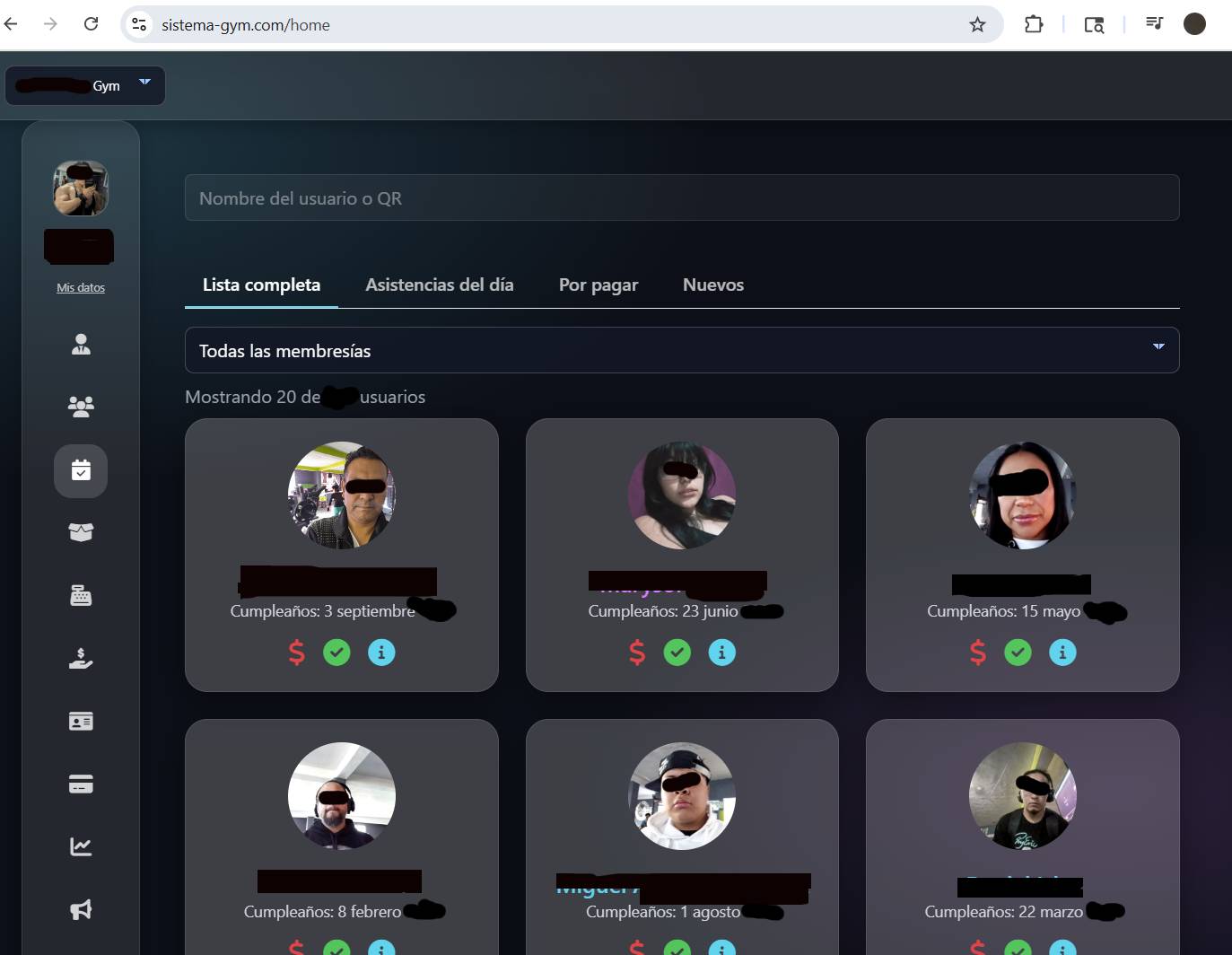
Task: Click the Nombre del usuario o QR search field
Action: 682,197
